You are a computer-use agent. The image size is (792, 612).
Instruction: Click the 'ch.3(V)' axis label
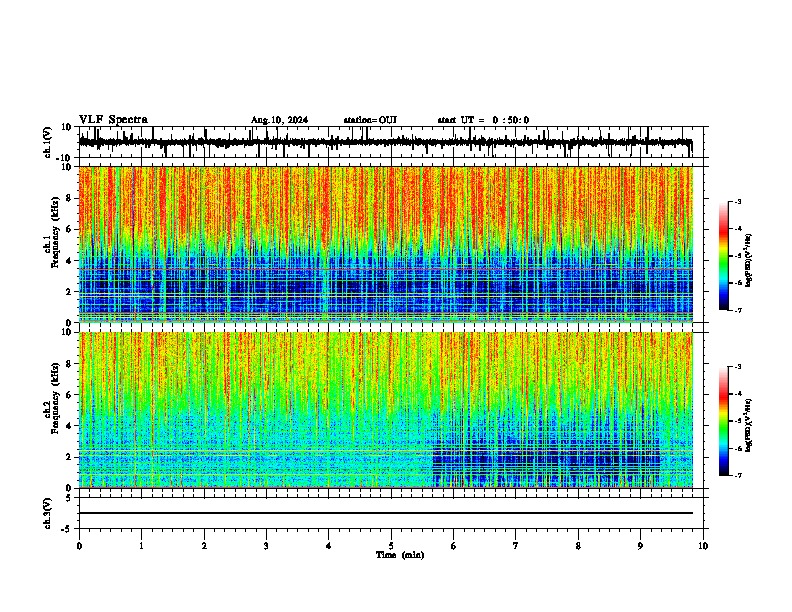(47, 513)
